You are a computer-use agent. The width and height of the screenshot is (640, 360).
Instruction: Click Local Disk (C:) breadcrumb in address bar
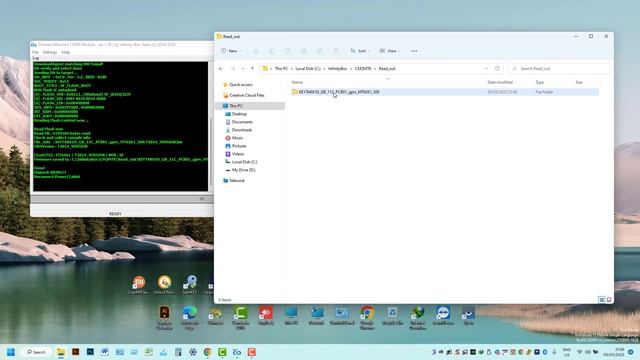(x=308, y=69)
